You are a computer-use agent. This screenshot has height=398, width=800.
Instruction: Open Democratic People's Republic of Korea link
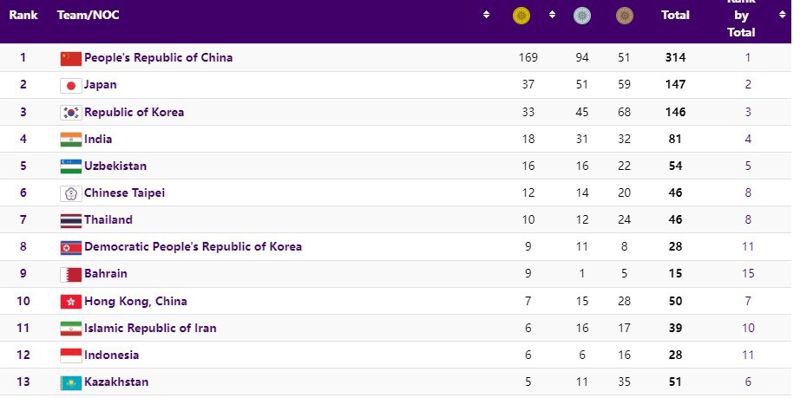[193, 246]
